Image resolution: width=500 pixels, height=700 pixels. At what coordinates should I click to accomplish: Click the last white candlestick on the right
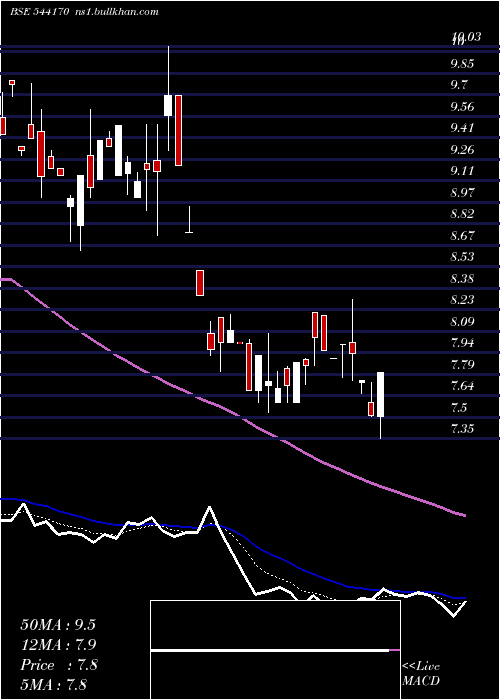coord(381,395)
